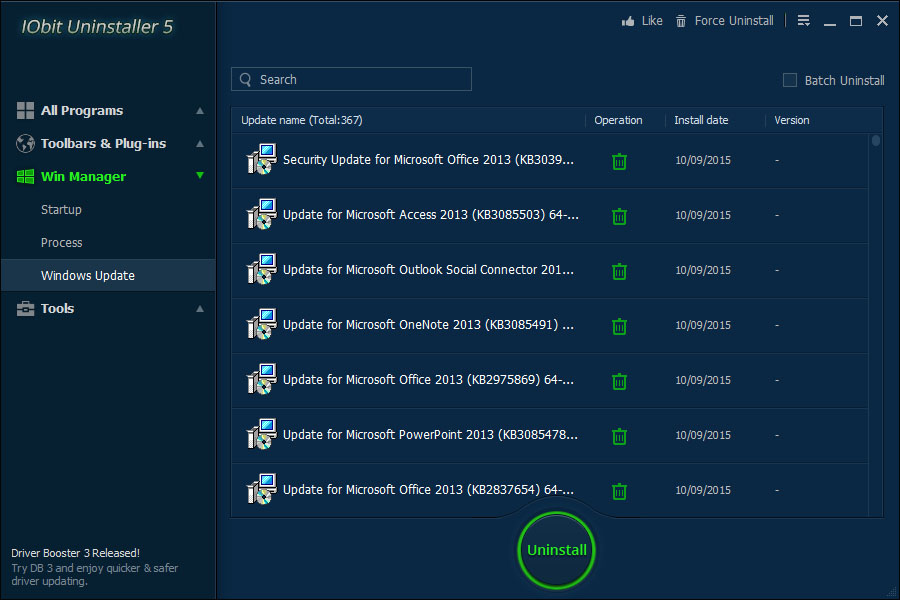Click trash icon for Security Update KB3039 row
Screen dimensions: 900x600
click(619, 161)
